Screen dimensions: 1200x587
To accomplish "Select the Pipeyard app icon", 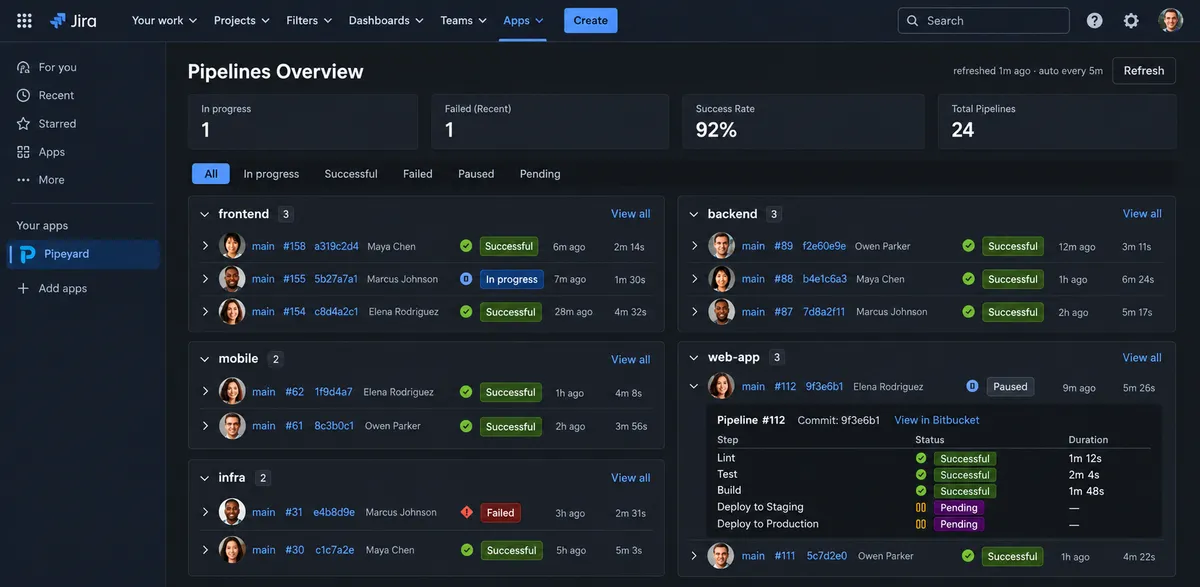I will pyautogui.click(x=28, y=254).
